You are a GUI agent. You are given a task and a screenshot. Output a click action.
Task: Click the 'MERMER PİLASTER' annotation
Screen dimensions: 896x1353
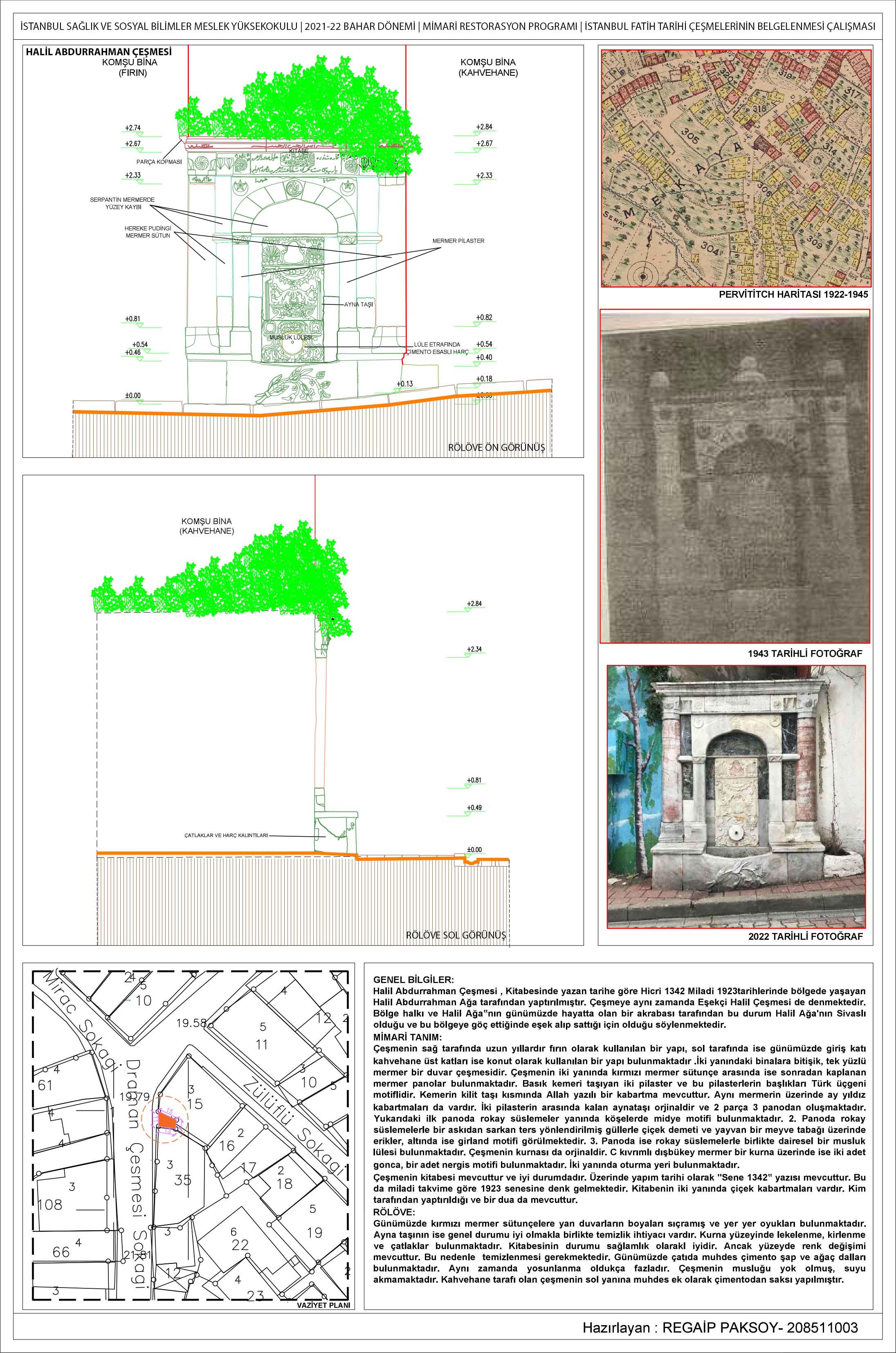458,241
